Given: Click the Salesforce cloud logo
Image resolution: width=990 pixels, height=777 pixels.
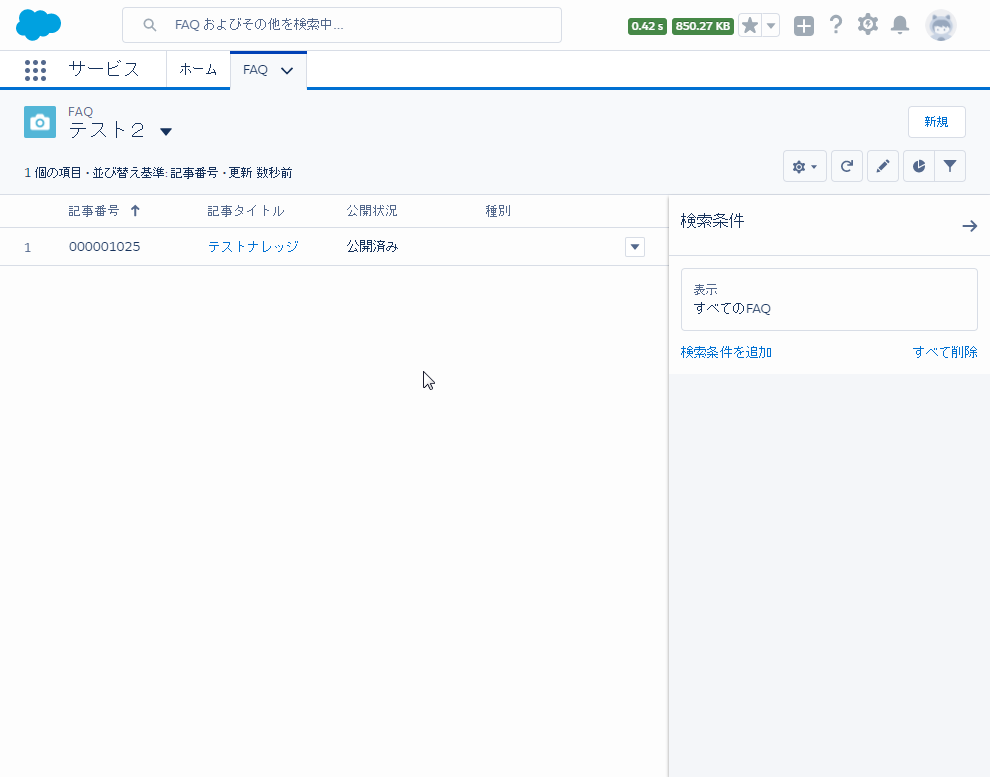Looking at the screenshot, I should click(39, 25).
